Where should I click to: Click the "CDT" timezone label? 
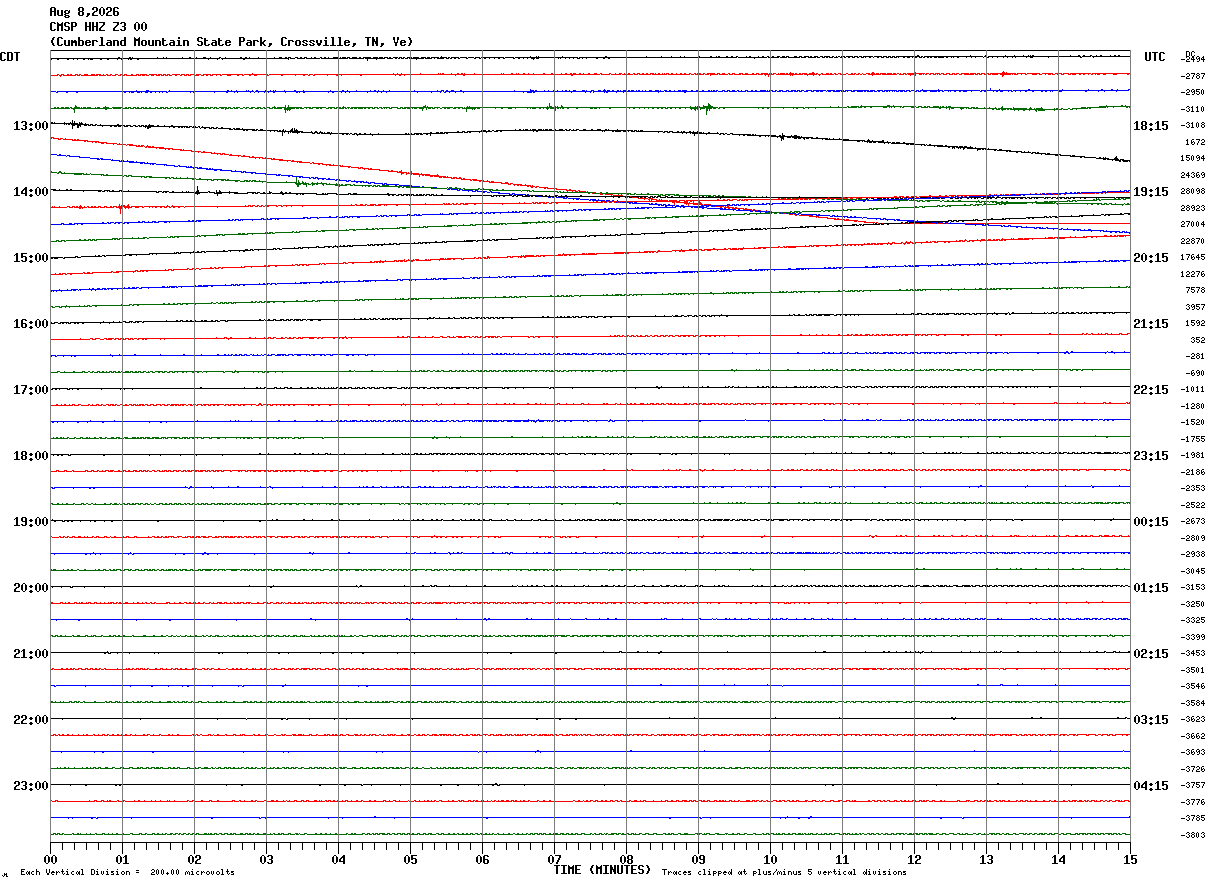tap(10, 57)
